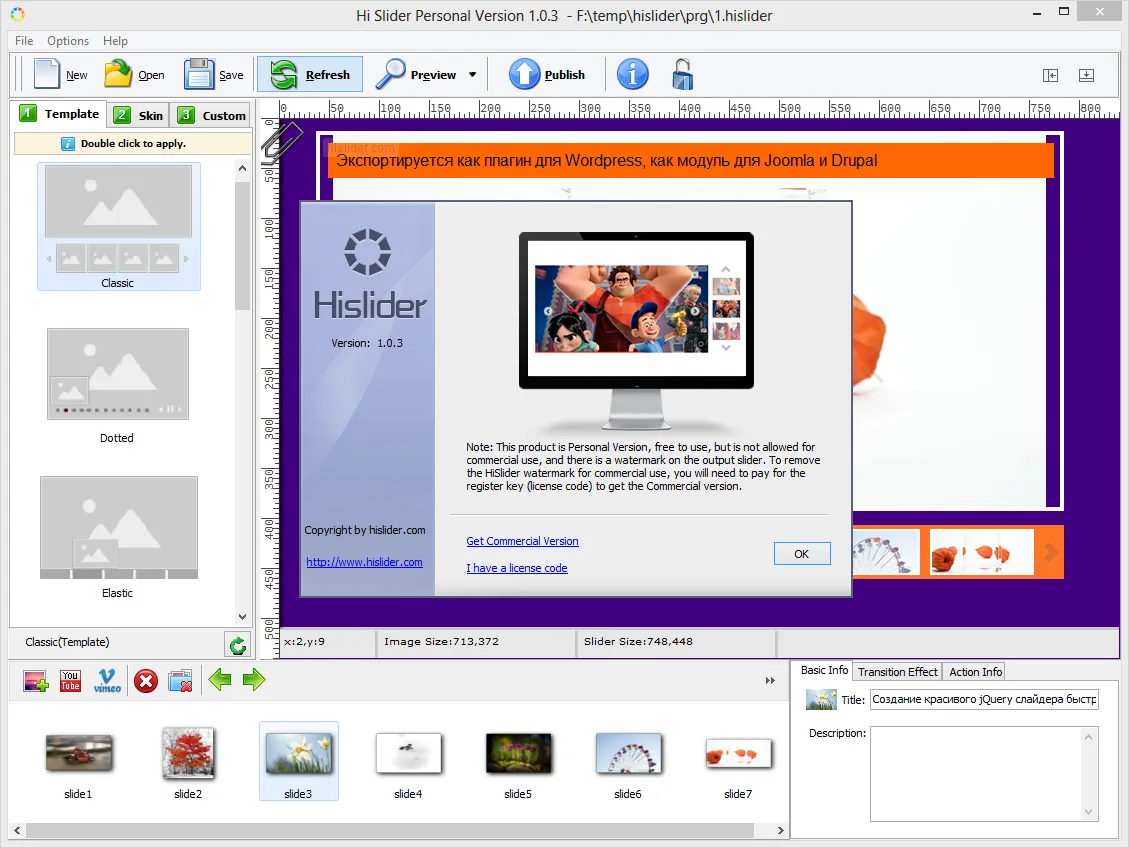Screen dimensions: 1129x848
Task: Click the green refresh template icon
Action: tap(238, 646)
